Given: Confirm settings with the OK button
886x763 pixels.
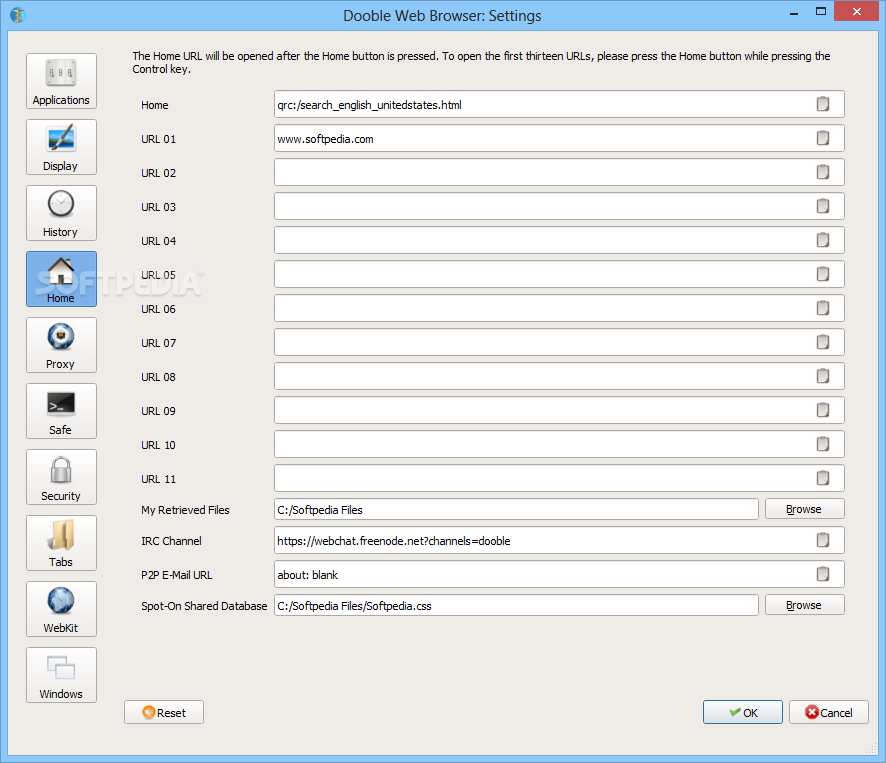Looking at the screenshot, I should pos(742,712).
